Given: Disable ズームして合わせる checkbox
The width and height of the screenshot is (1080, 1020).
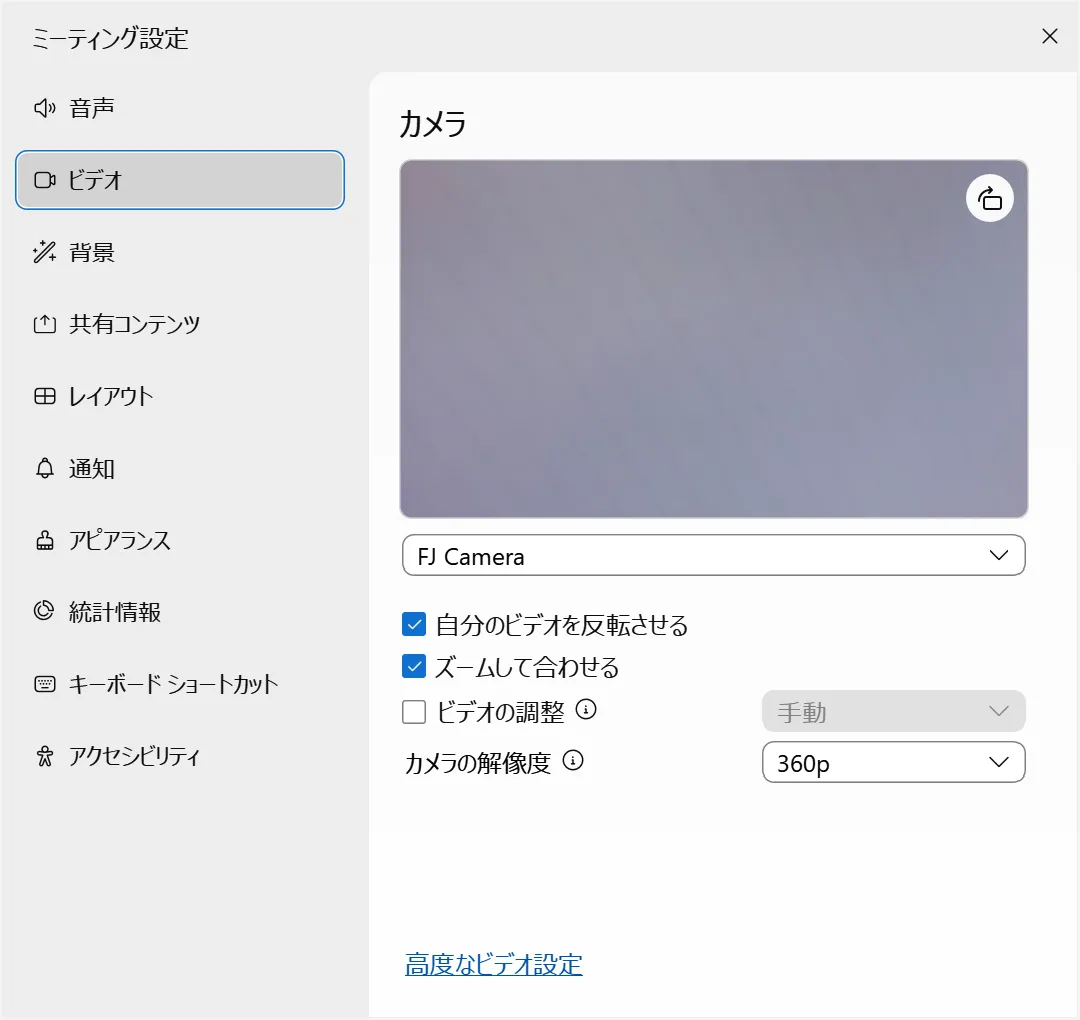Looking at the screenshot, I should point(414,666).
